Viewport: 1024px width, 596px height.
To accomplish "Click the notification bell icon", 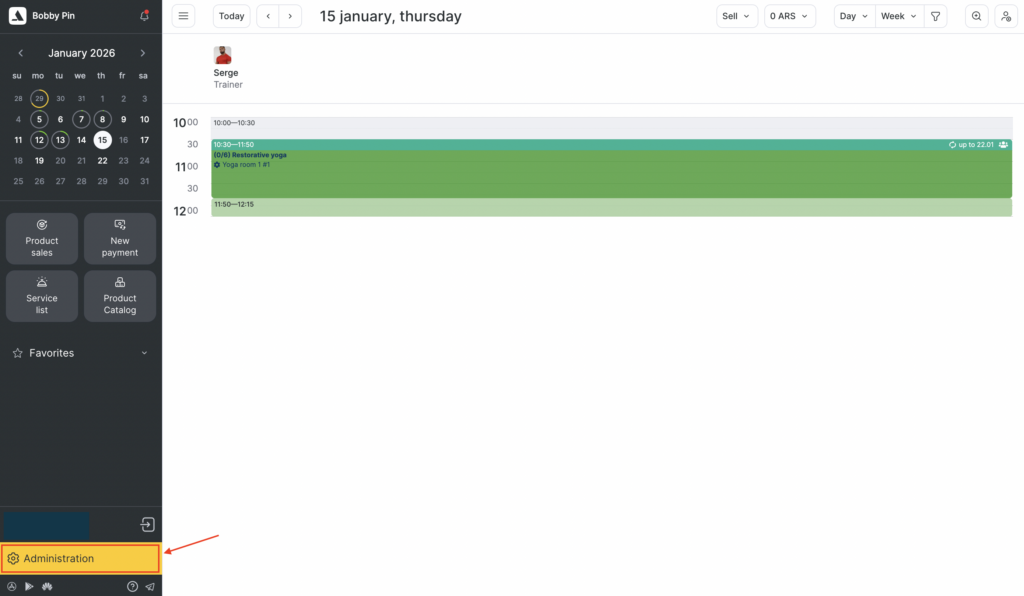I will [x=144, y=16].
